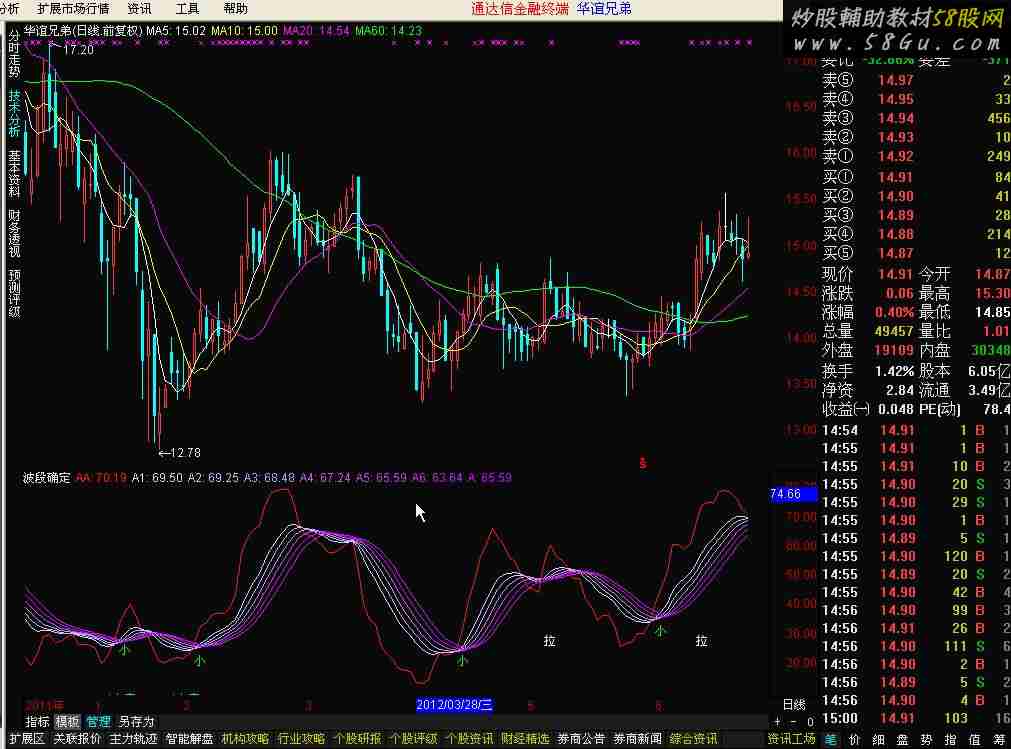
Task: Switch to 分时走势 sidebar tab
Action: point(14,54)
